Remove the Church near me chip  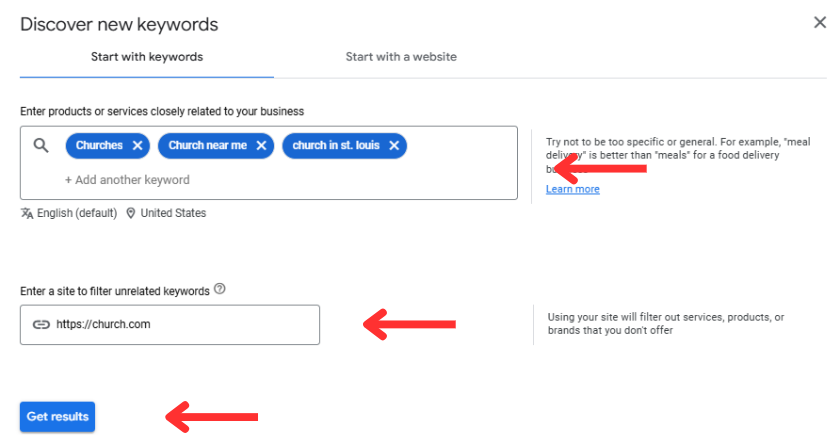pyautogui.click(x=261, y=146)
